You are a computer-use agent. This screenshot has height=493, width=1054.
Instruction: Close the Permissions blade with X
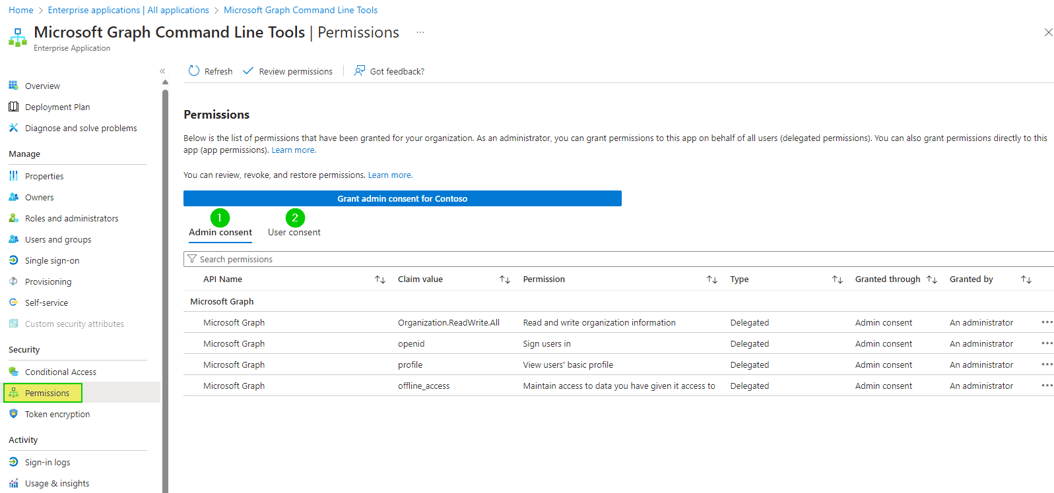1047,32
